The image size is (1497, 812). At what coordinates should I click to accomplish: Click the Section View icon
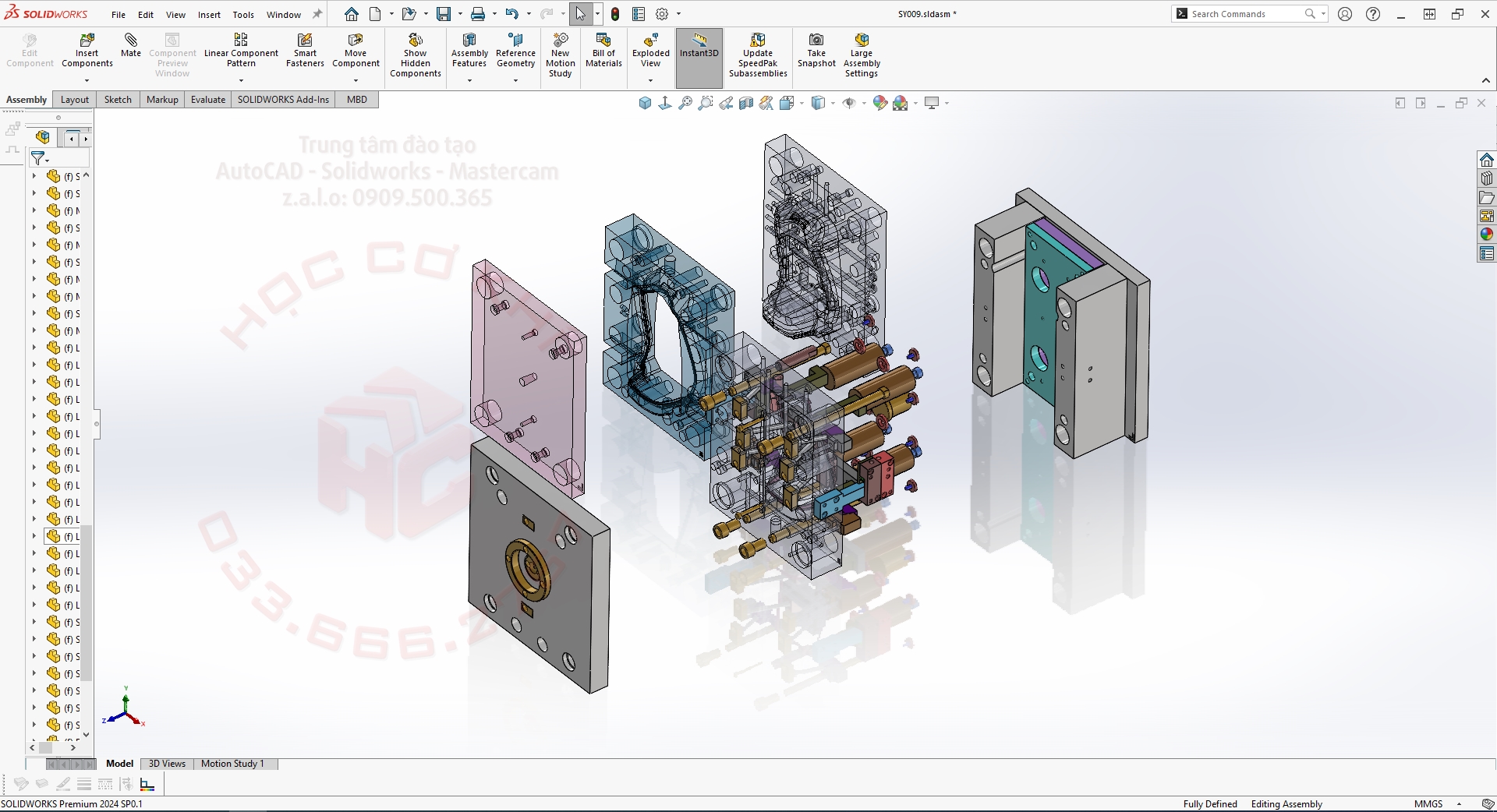click(746, 103)
